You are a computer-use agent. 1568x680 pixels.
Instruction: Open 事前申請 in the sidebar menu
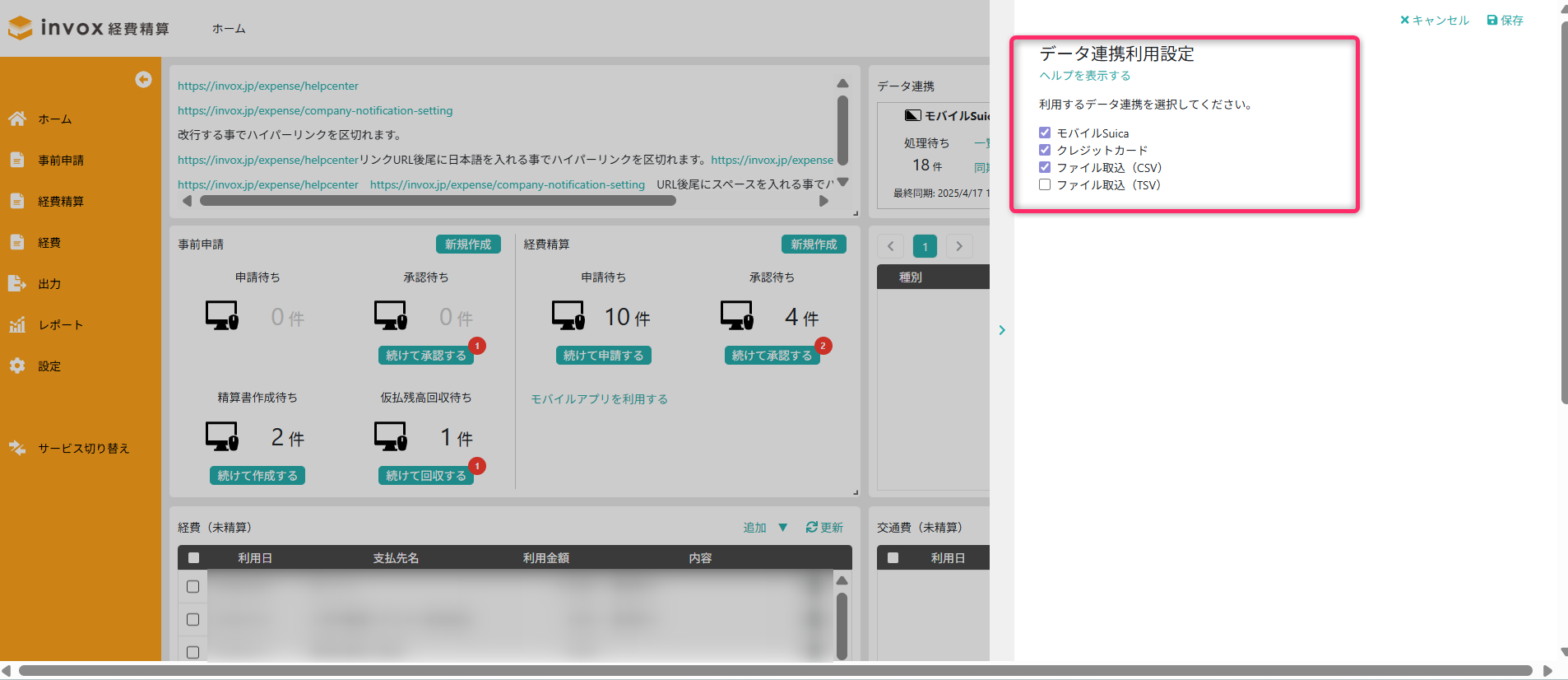coord(60,160)
